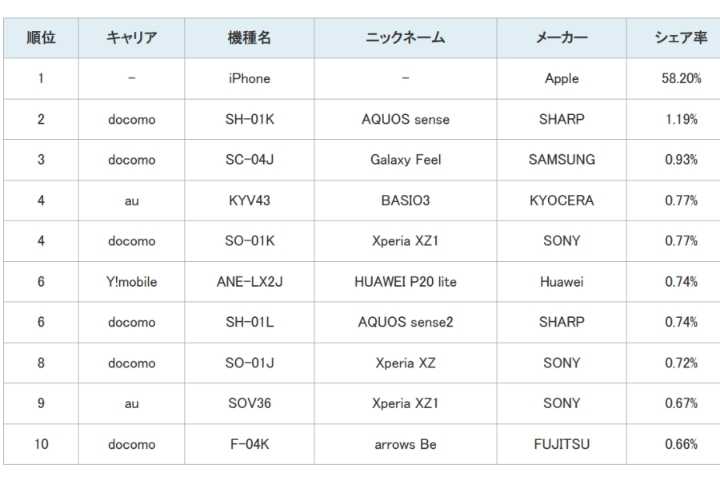Select the メーカー header cell
This screenshot has height=488, width=720.
562,38
